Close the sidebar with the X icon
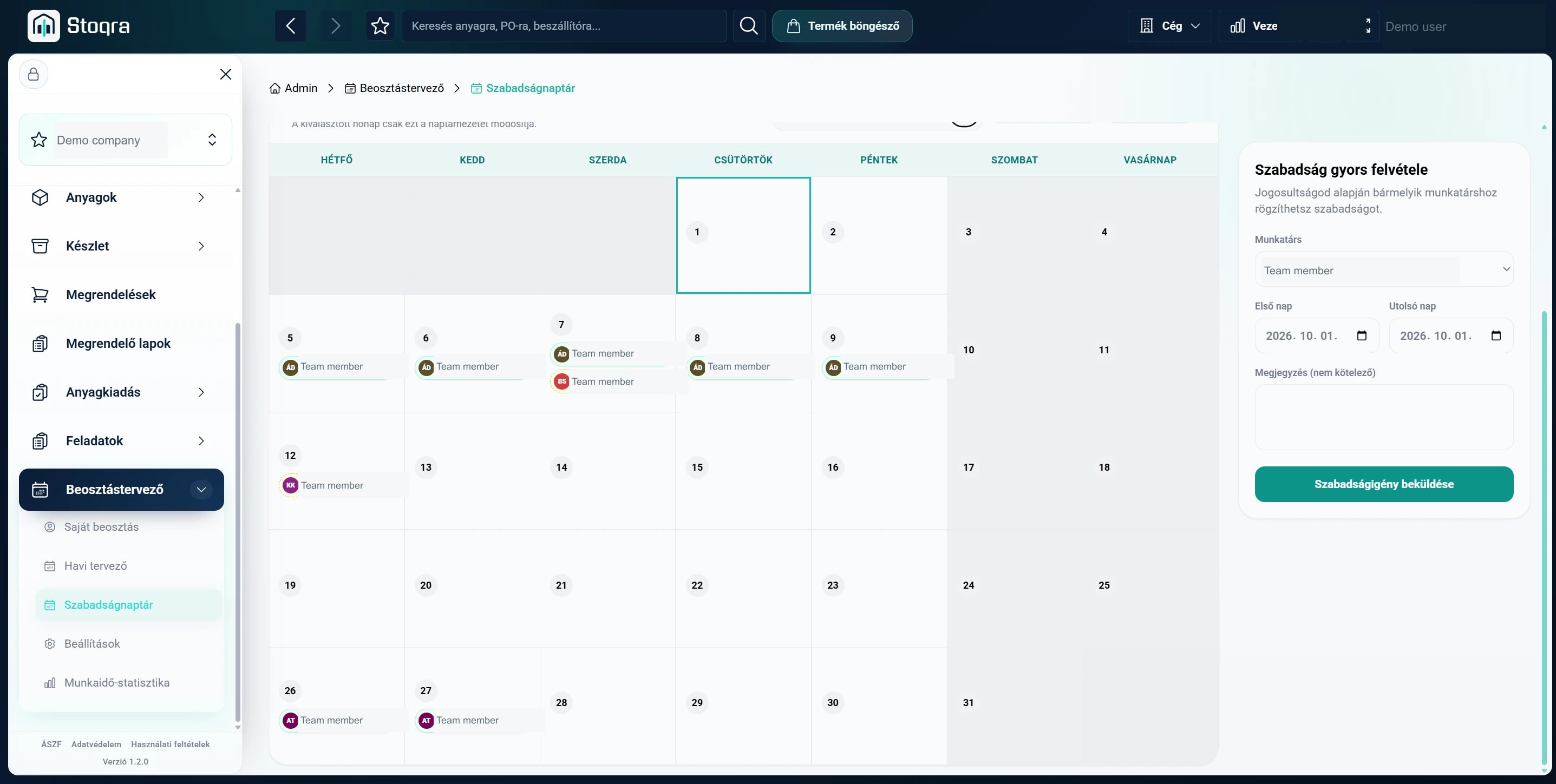The height and width of the screenshot is (784, 1556). coord(225,74)
